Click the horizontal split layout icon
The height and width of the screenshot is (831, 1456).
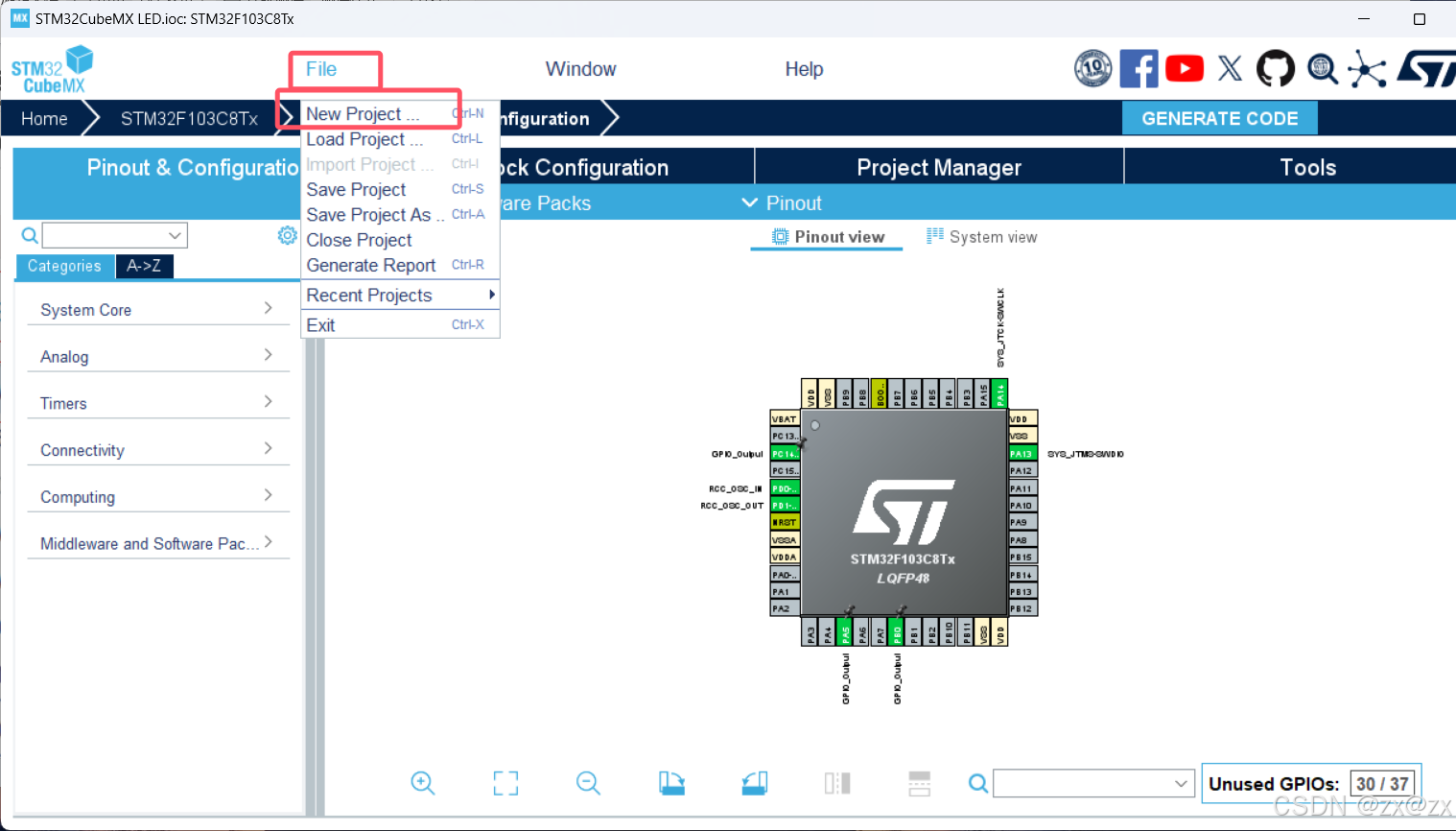(x=920, y=783)
